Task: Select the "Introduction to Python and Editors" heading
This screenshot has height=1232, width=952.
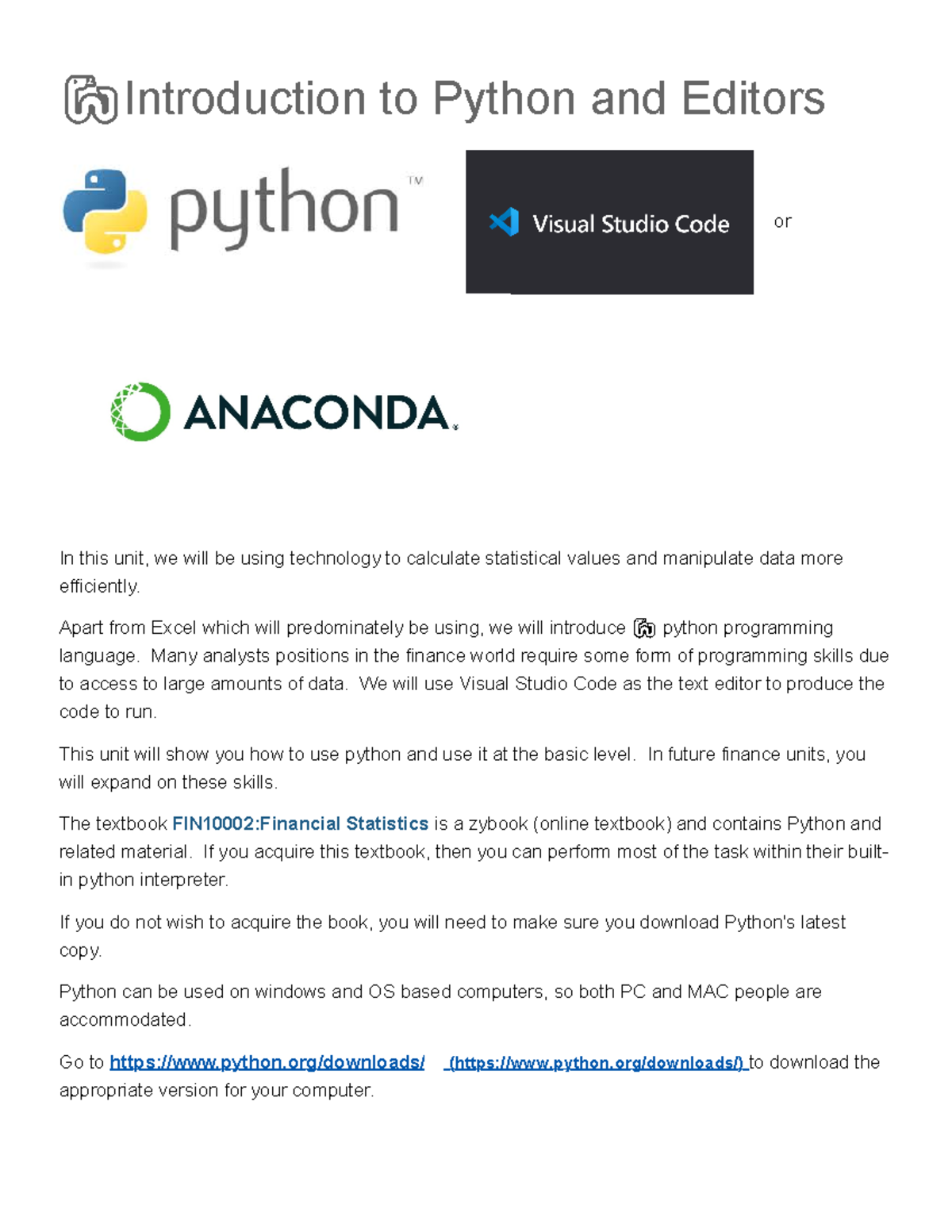Action: (x=474, y=99)
